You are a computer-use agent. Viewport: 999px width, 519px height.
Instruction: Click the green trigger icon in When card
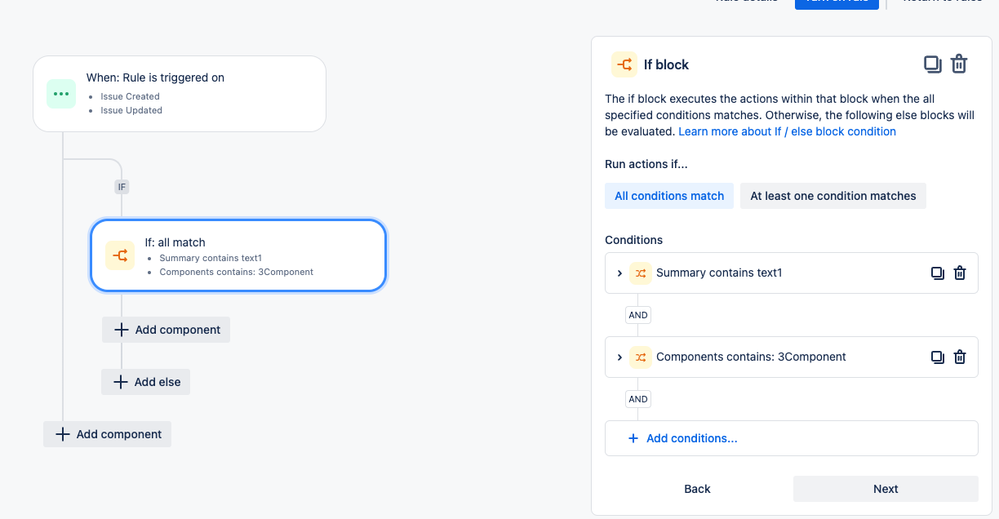click(61, 94)
